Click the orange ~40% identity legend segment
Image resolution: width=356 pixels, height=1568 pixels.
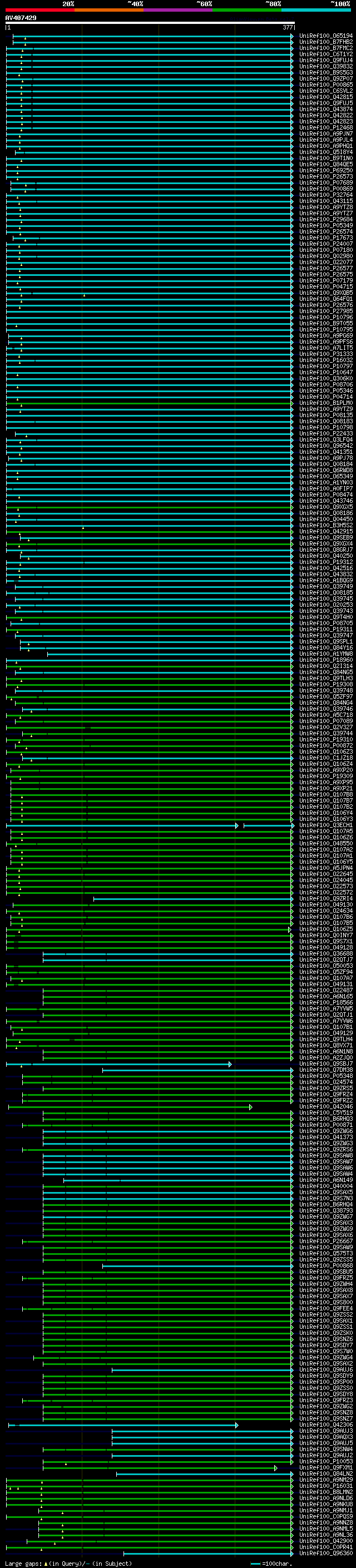coord(109,10)
